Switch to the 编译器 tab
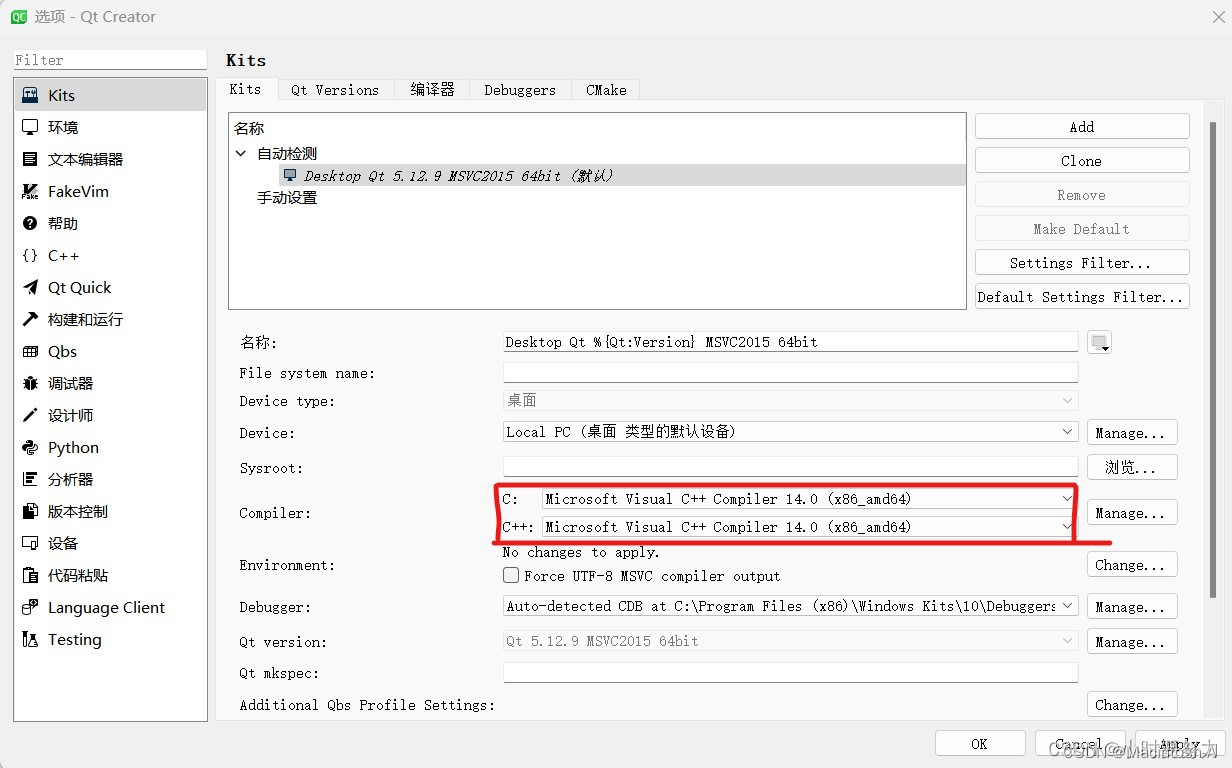Screen dimensions: 1232x768 432,90
